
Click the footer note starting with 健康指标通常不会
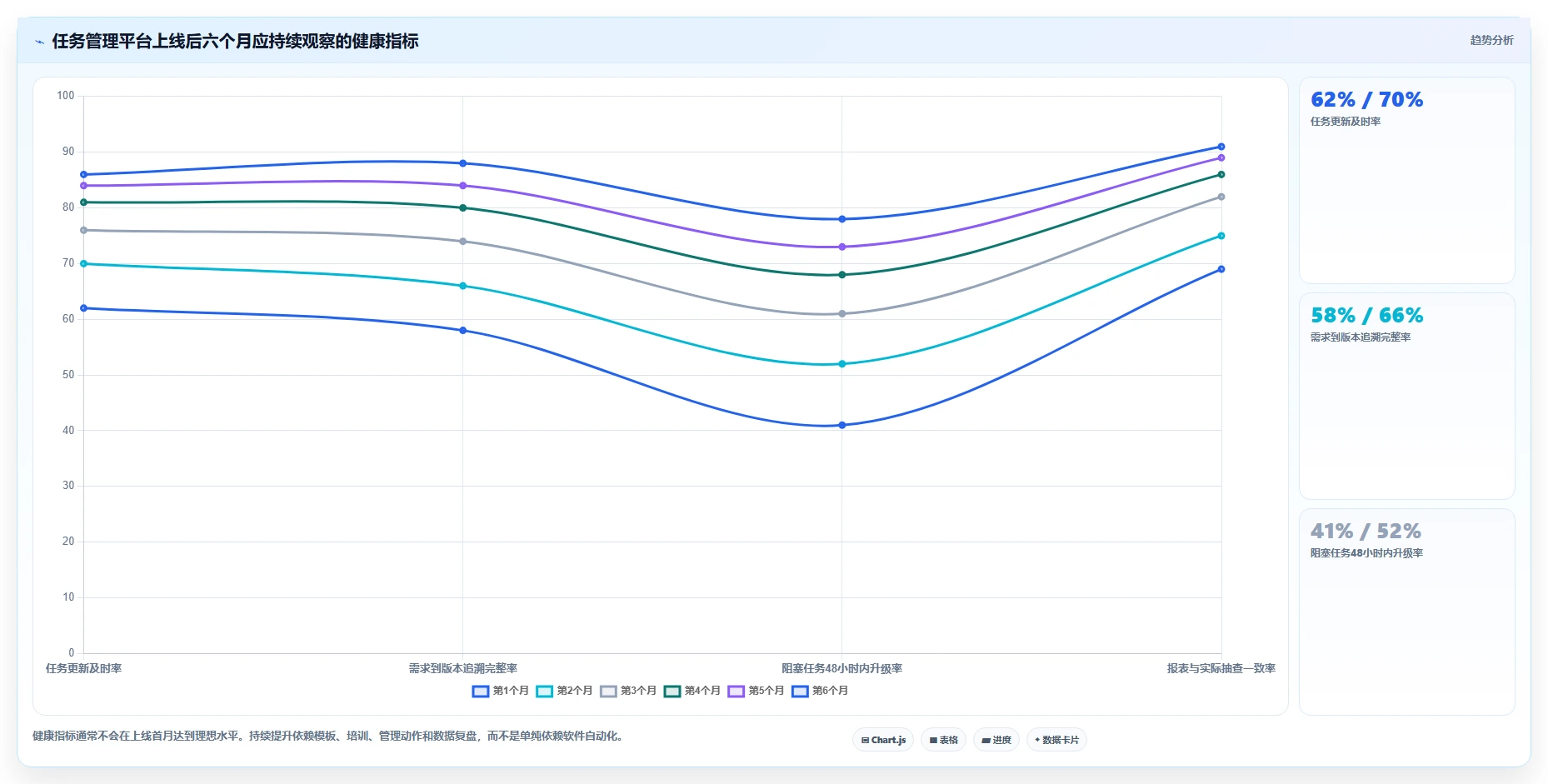329,736
